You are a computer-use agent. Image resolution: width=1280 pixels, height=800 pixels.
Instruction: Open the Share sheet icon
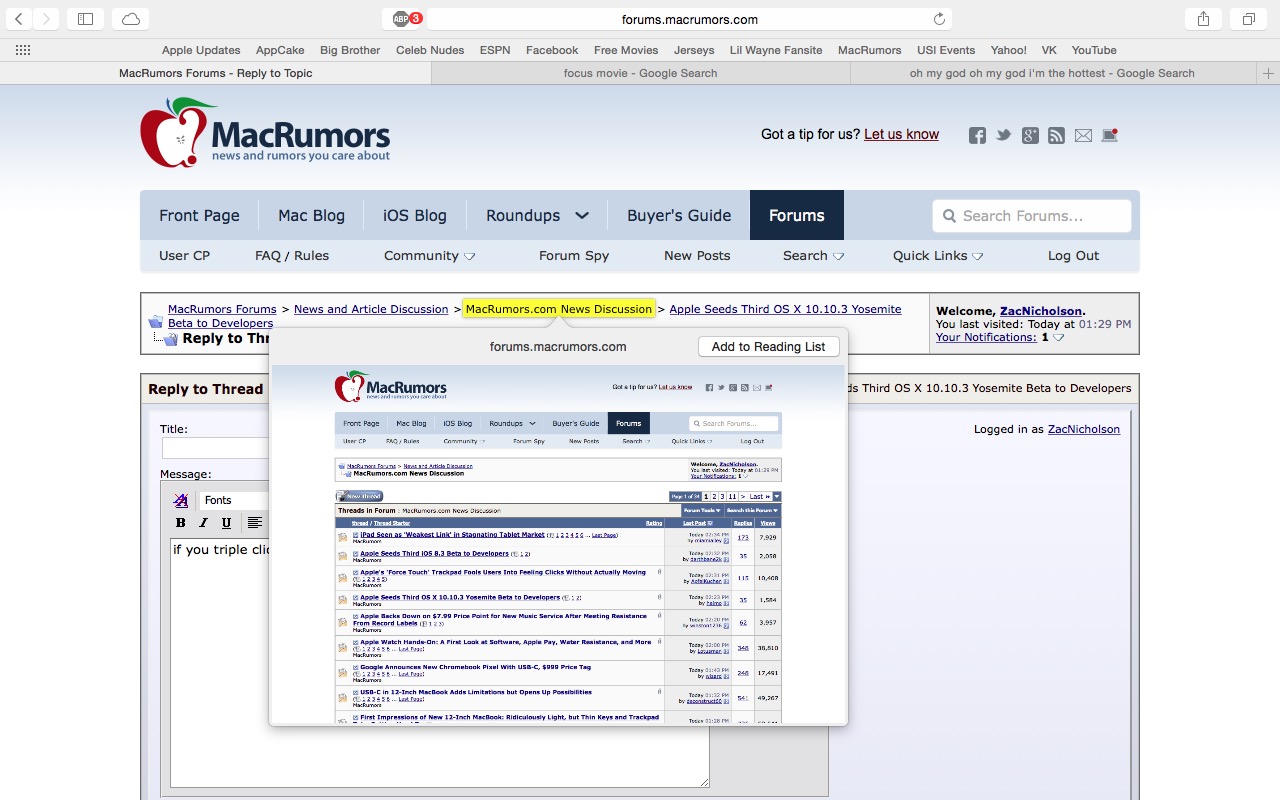click(x=1204, y=19)
